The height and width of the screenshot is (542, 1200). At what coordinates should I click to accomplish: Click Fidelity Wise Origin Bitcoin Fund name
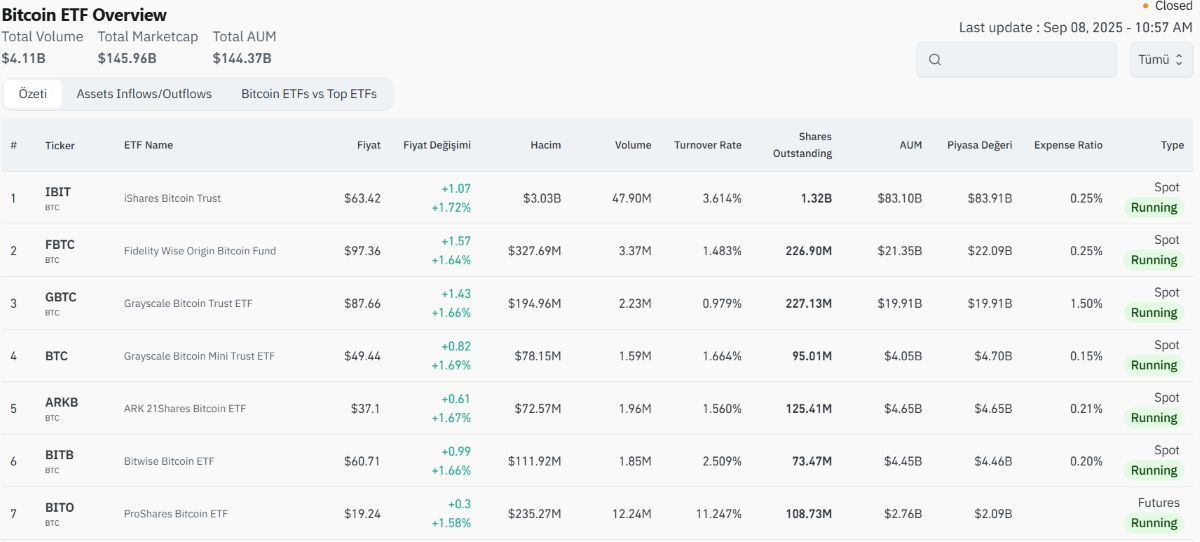(200, 250)
